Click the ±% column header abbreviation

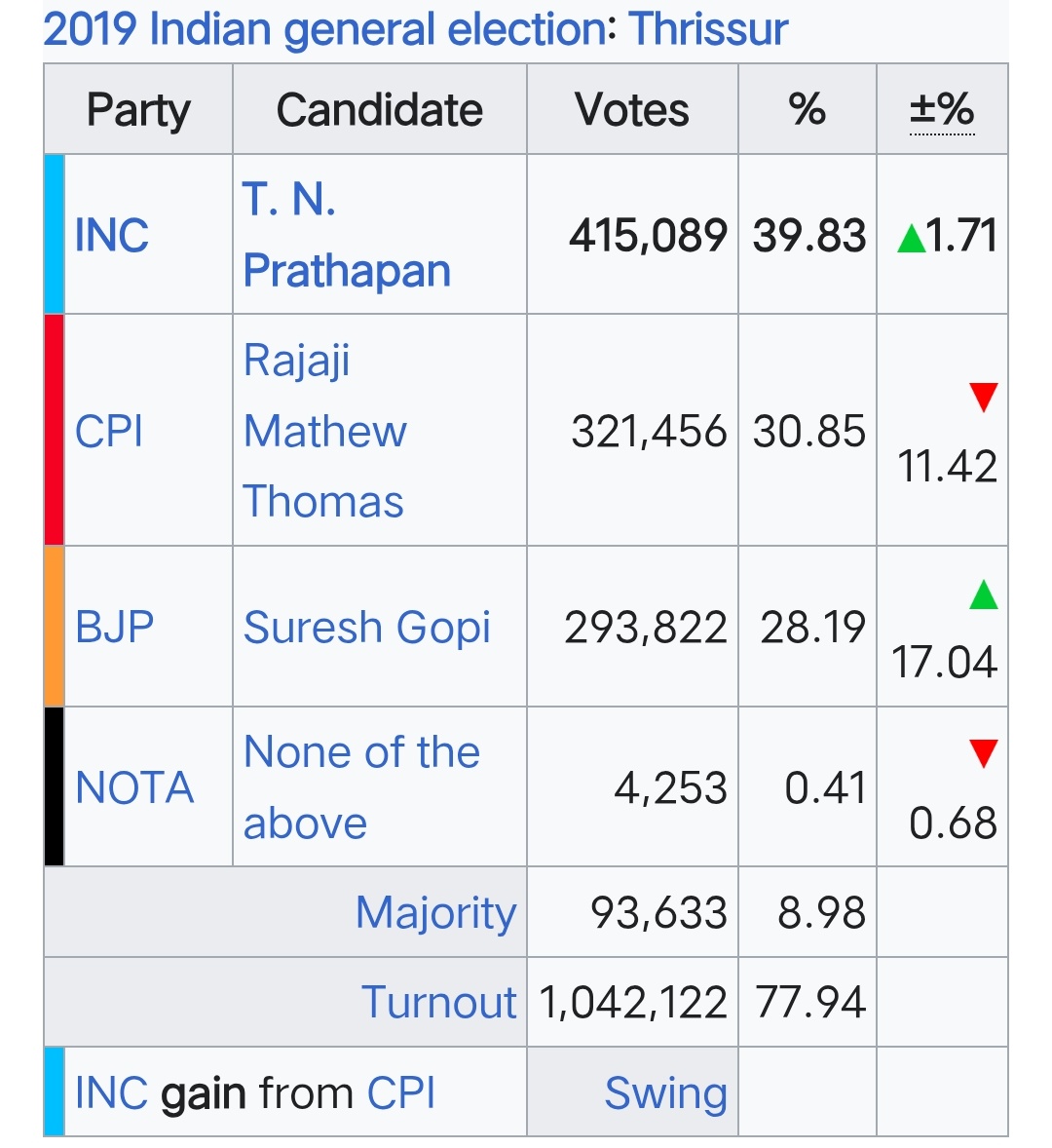click(942, 110)
